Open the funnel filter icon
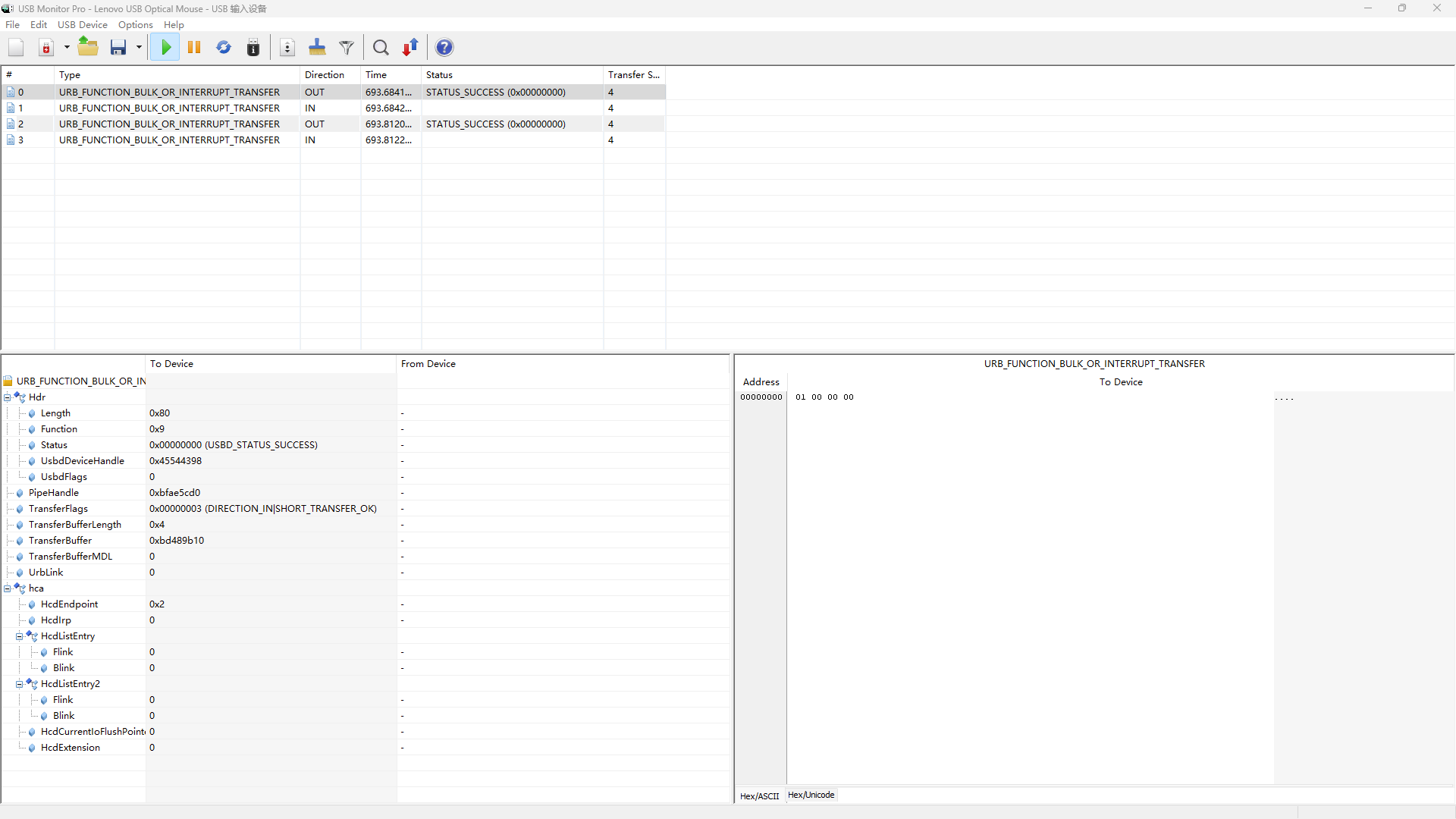The width and height of the screenshot is (1456, 819). pos(347,48)
